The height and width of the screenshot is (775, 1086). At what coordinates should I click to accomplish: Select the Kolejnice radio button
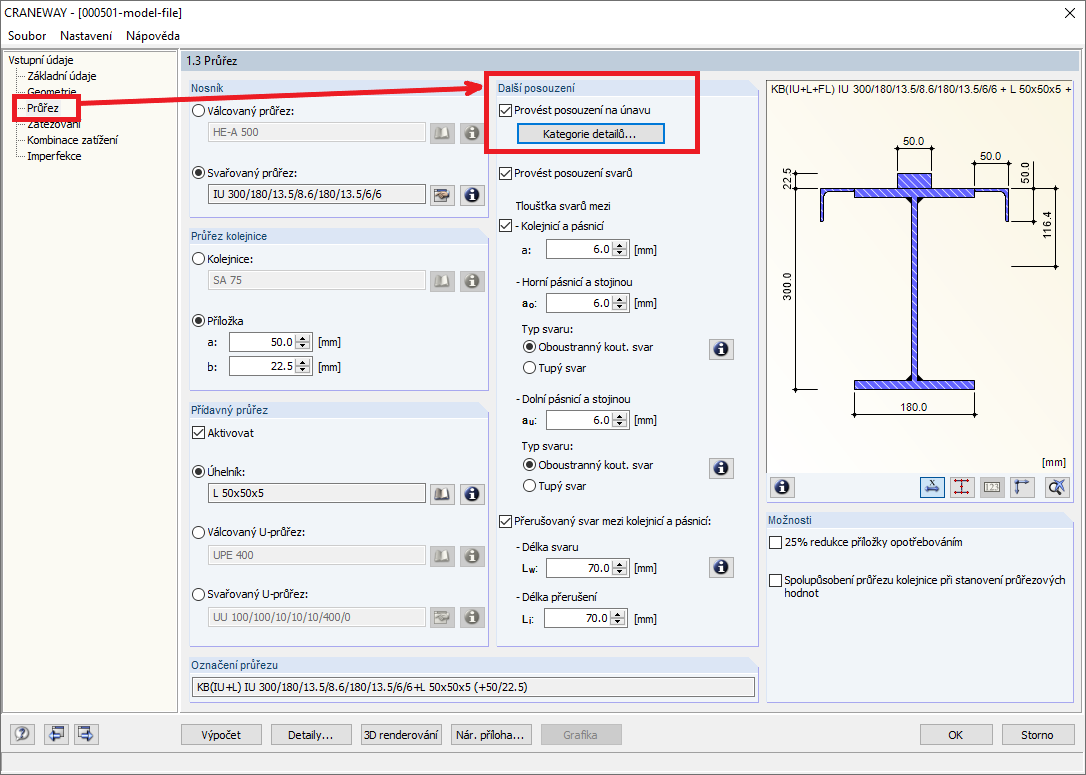tap(198, 259)
